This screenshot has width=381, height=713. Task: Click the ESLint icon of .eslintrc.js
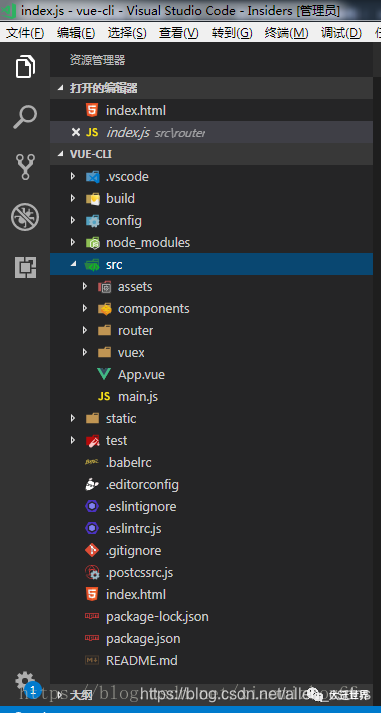click(x=92, y=528)
